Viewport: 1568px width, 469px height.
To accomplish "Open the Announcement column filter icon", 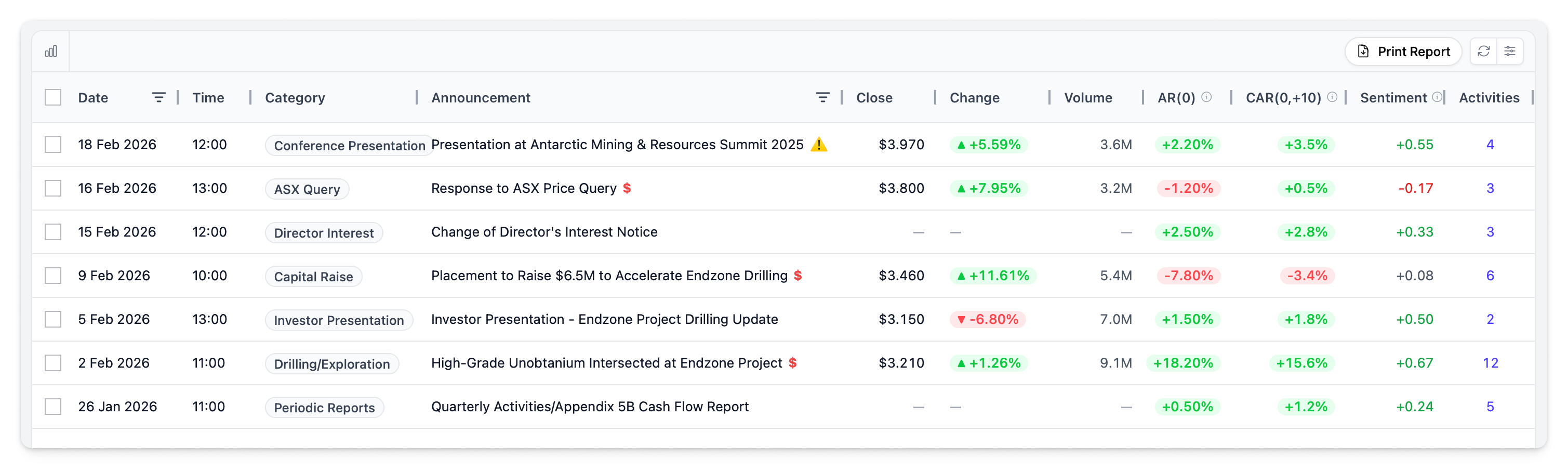I will pos(823,97).
